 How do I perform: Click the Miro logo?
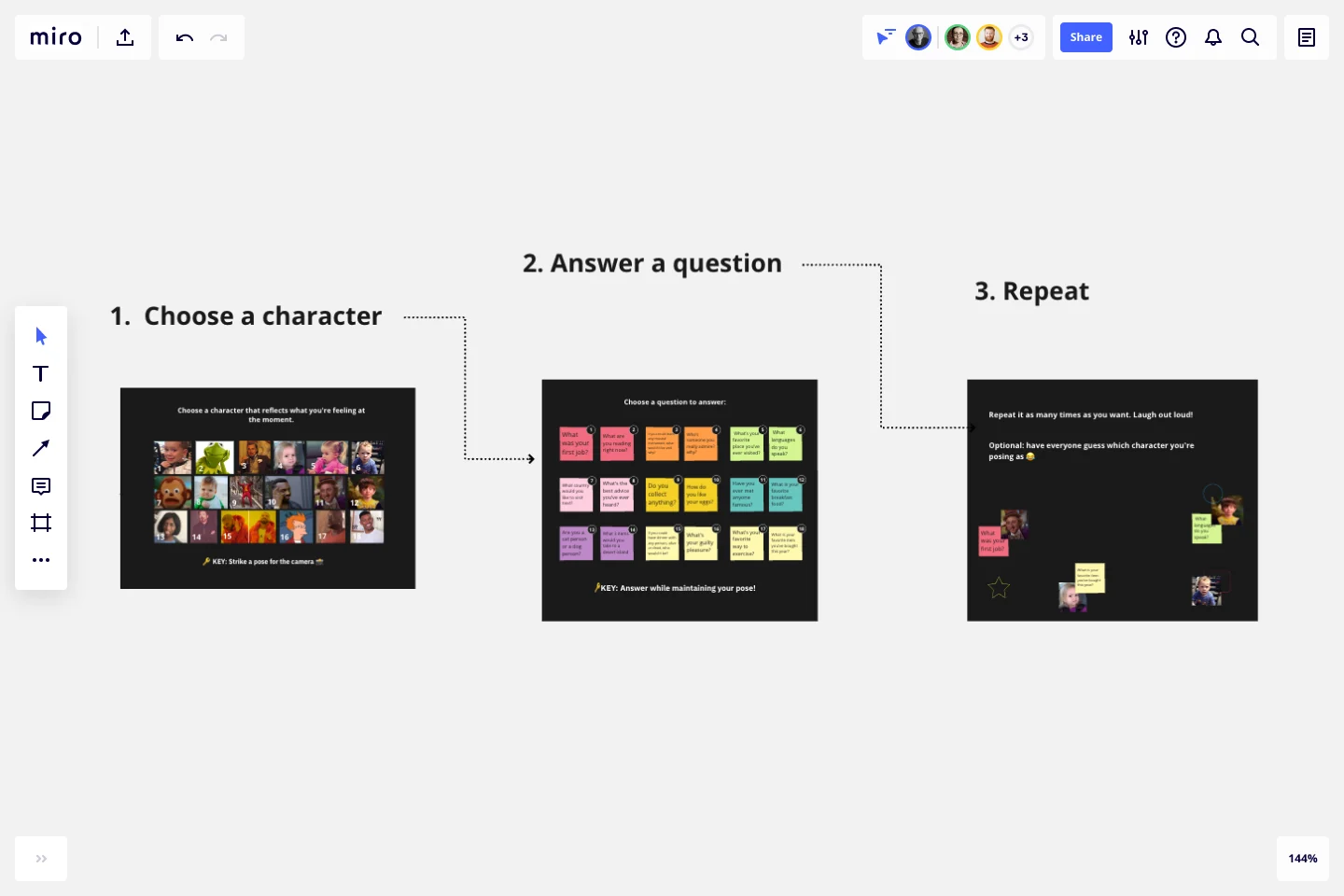(56, 37)
